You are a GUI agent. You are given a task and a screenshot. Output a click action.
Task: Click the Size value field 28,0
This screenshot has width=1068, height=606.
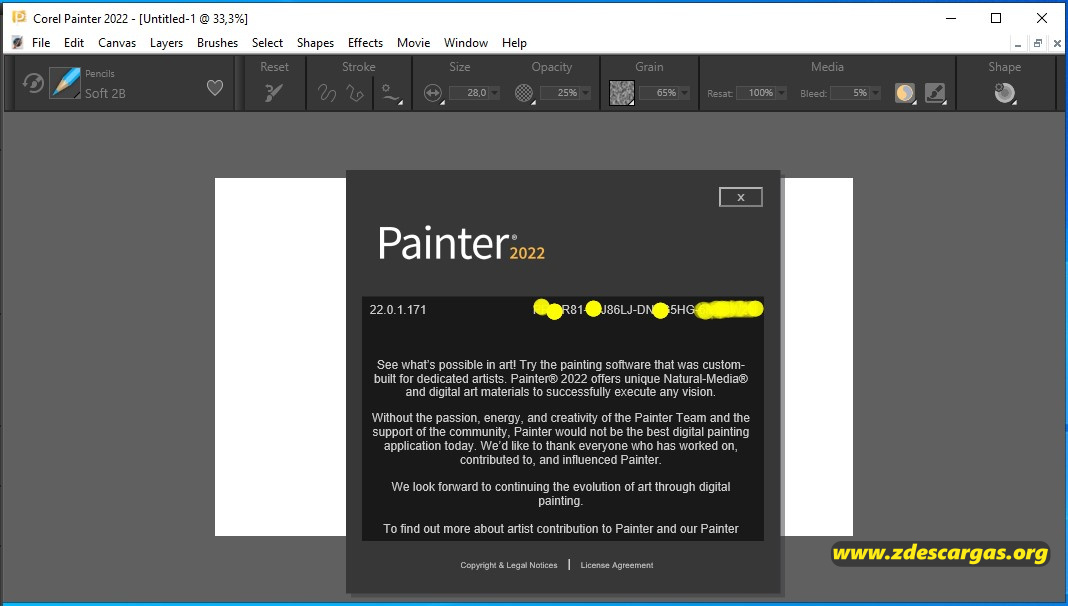tap(469, 93)
